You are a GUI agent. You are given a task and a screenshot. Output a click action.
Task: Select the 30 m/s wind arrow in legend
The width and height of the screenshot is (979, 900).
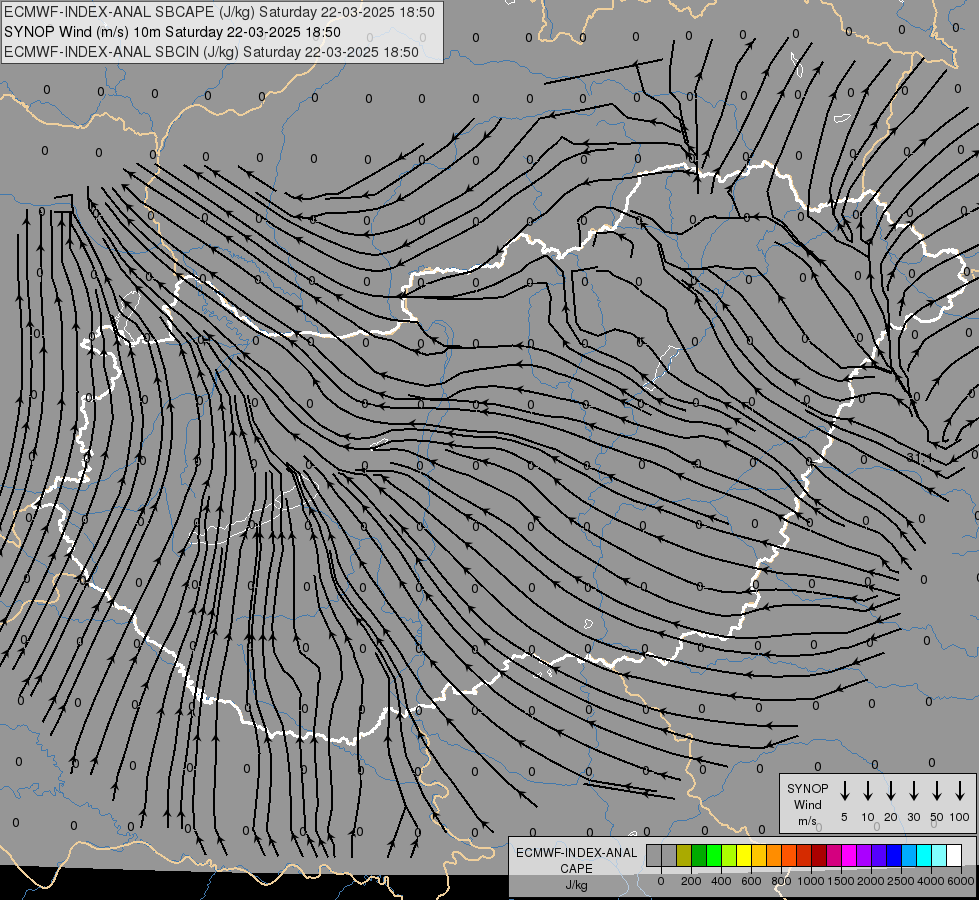coord(913,791)
